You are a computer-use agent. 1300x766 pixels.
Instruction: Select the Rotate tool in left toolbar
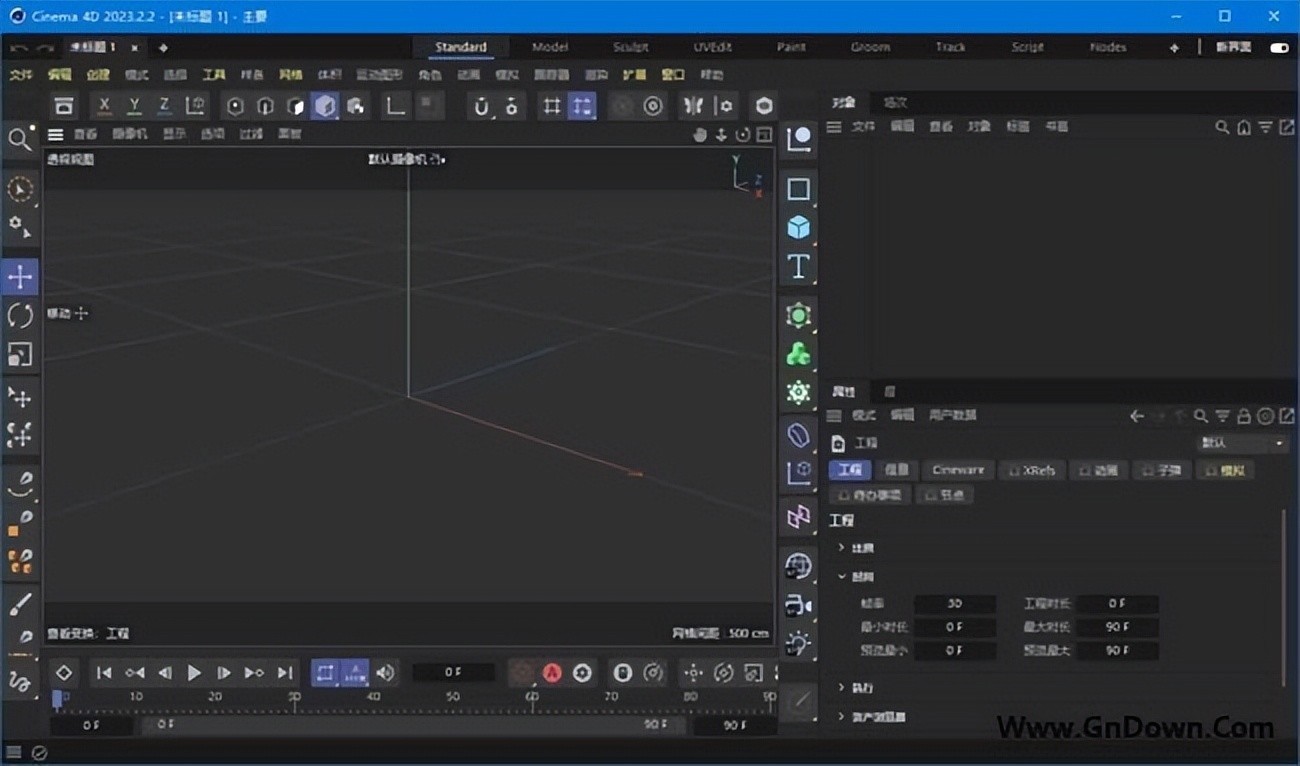coord(20,316)
